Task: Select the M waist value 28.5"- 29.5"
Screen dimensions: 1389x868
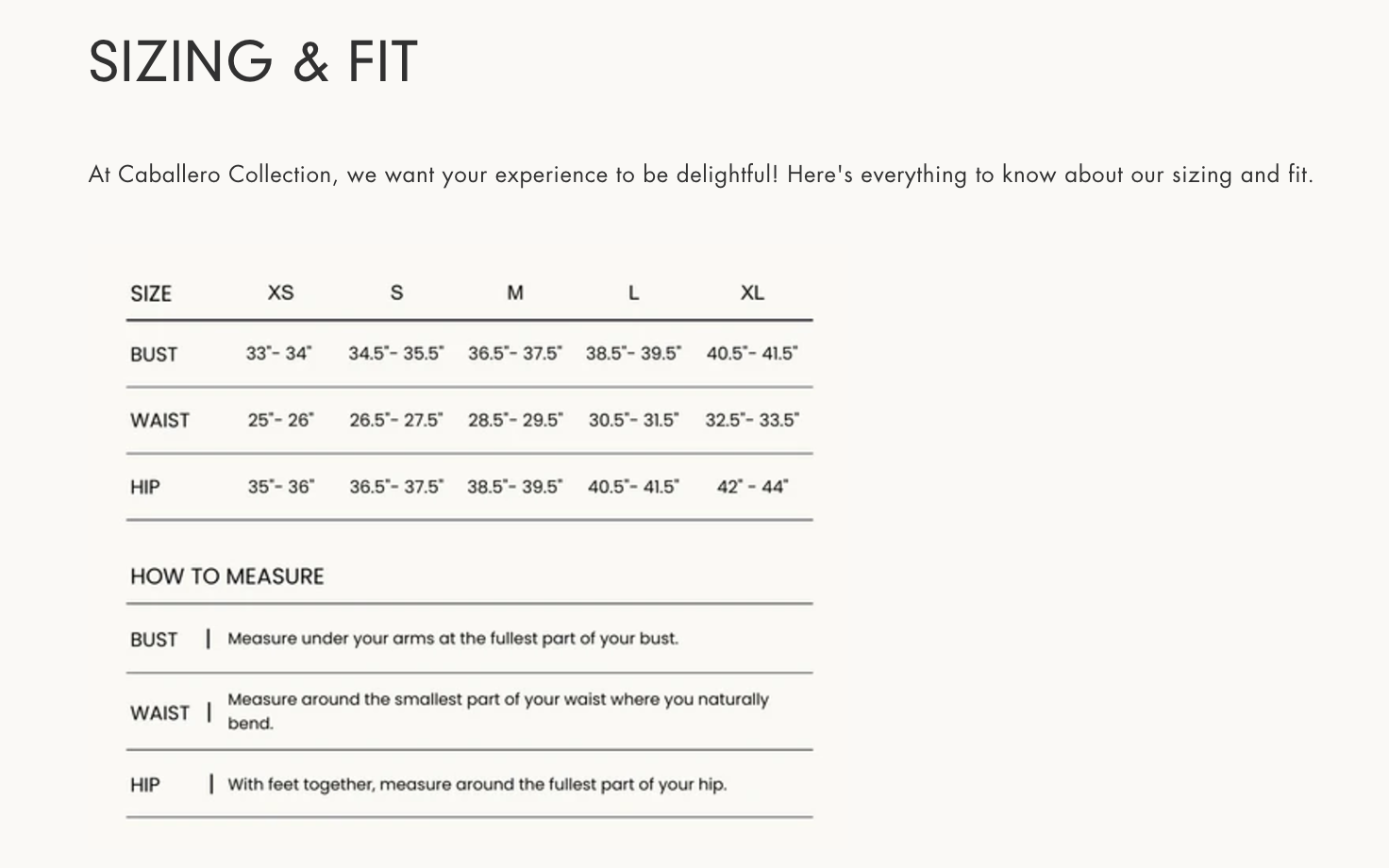Action: [x=515, y=420]
